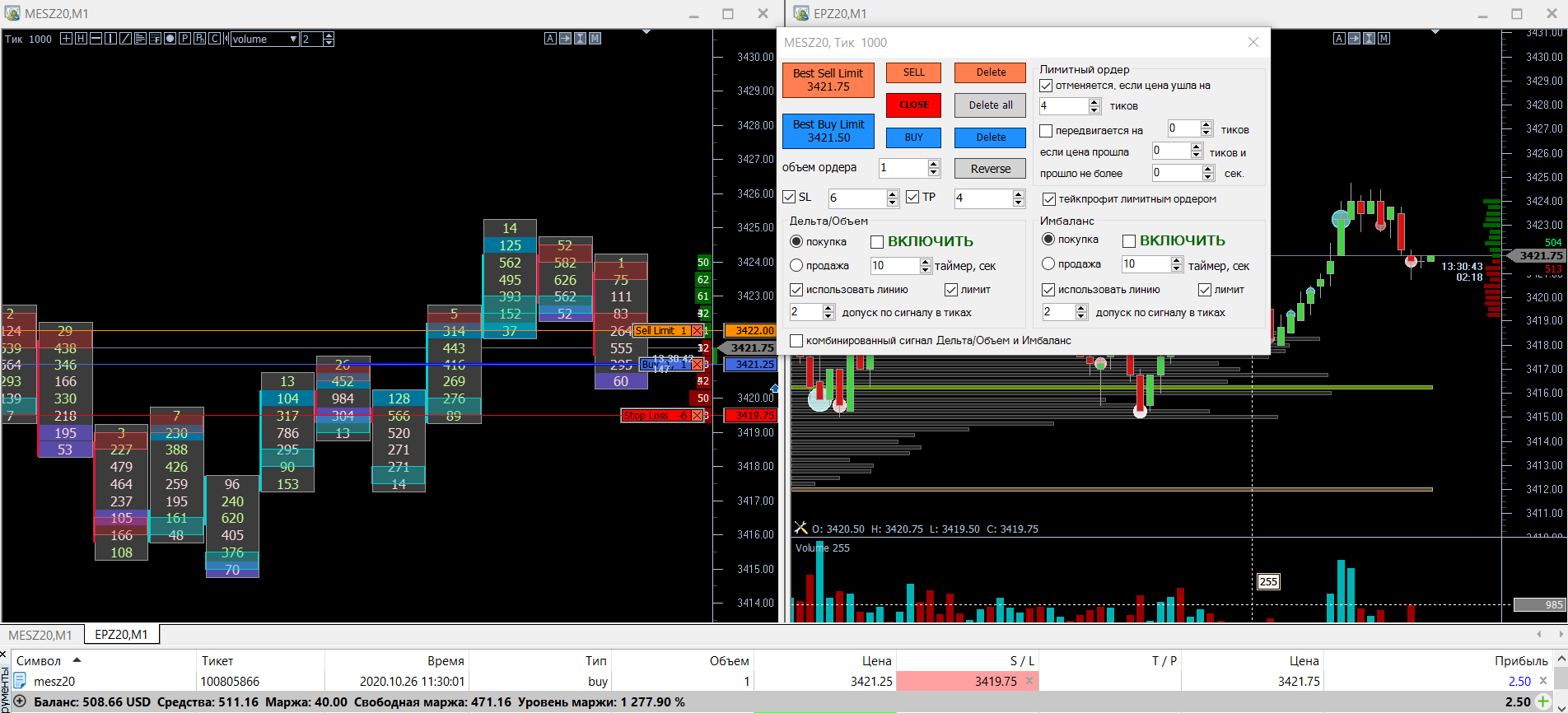Adjust the TP value spinner arrows
Viewport: 1568px width, 713px height.
[1019, 198]
